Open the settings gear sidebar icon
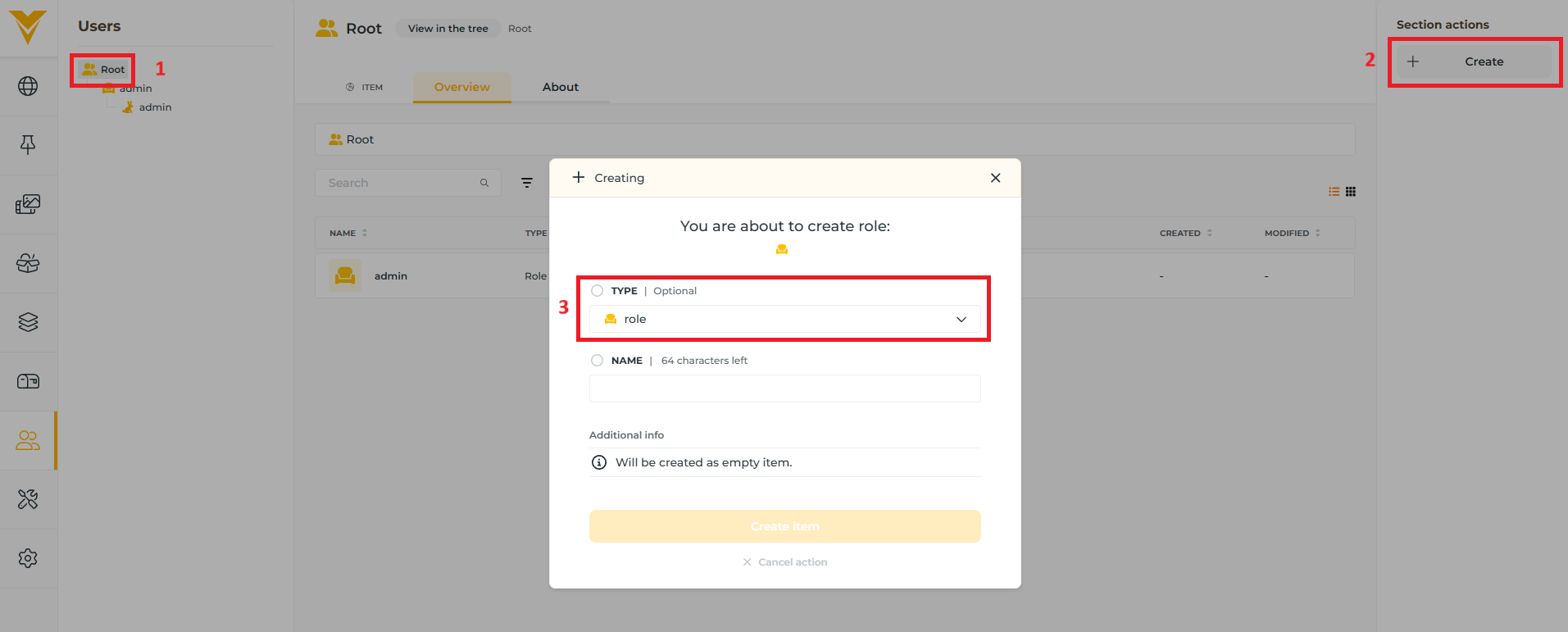 tap(28, 558)
